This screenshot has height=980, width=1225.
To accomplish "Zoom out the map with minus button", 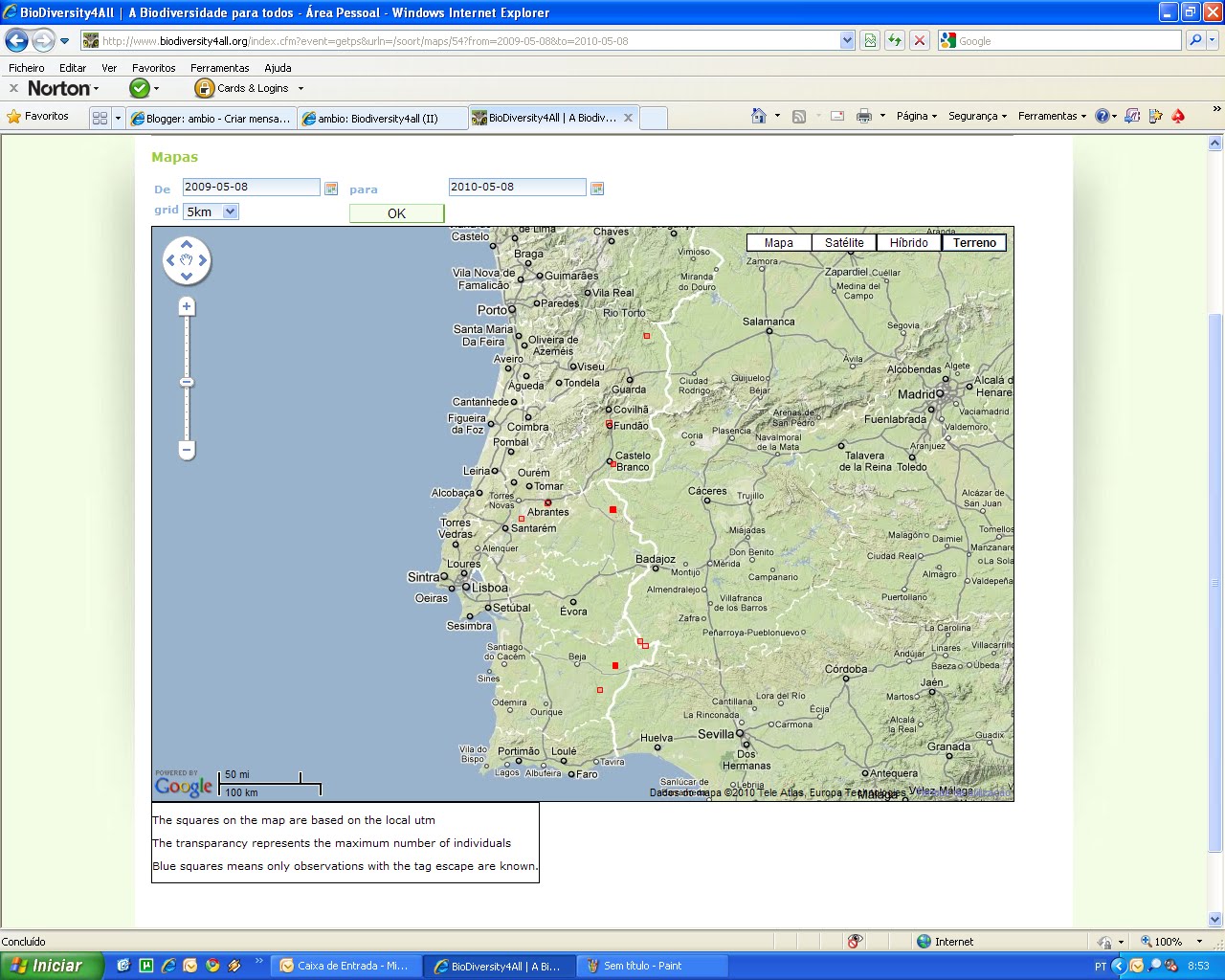I will [188, 450].
